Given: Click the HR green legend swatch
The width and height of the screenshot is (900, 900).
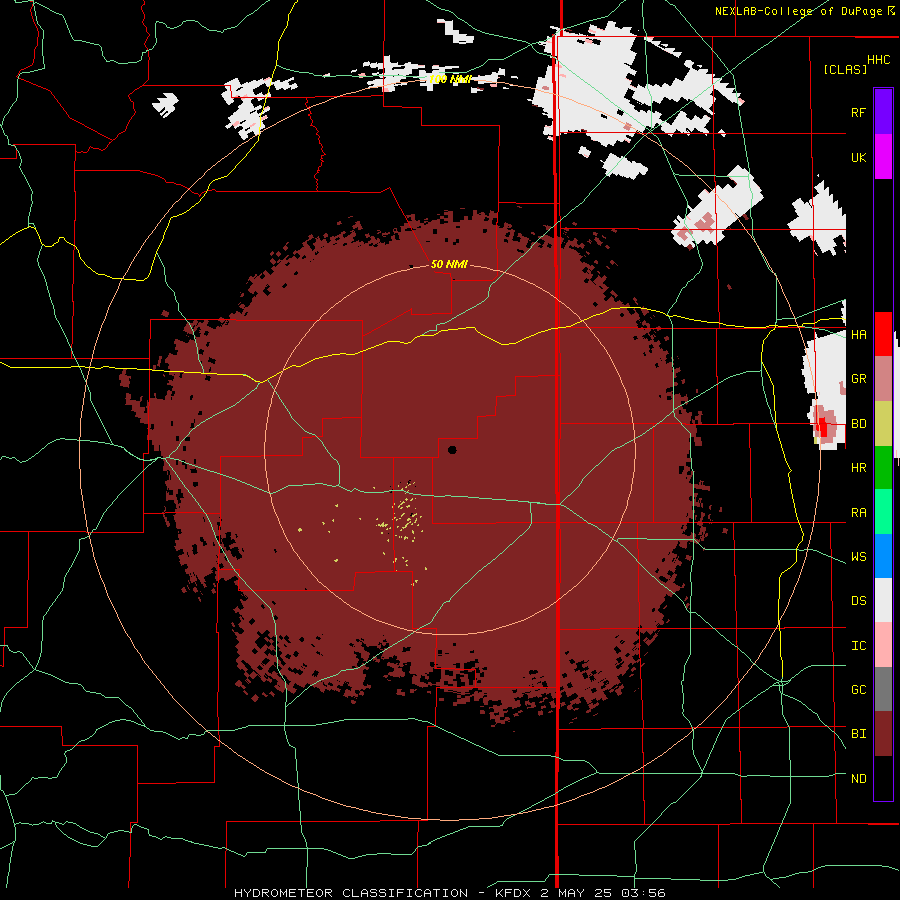Looking at the screenshot, I should pyautogui.click(x=883, y=468).
